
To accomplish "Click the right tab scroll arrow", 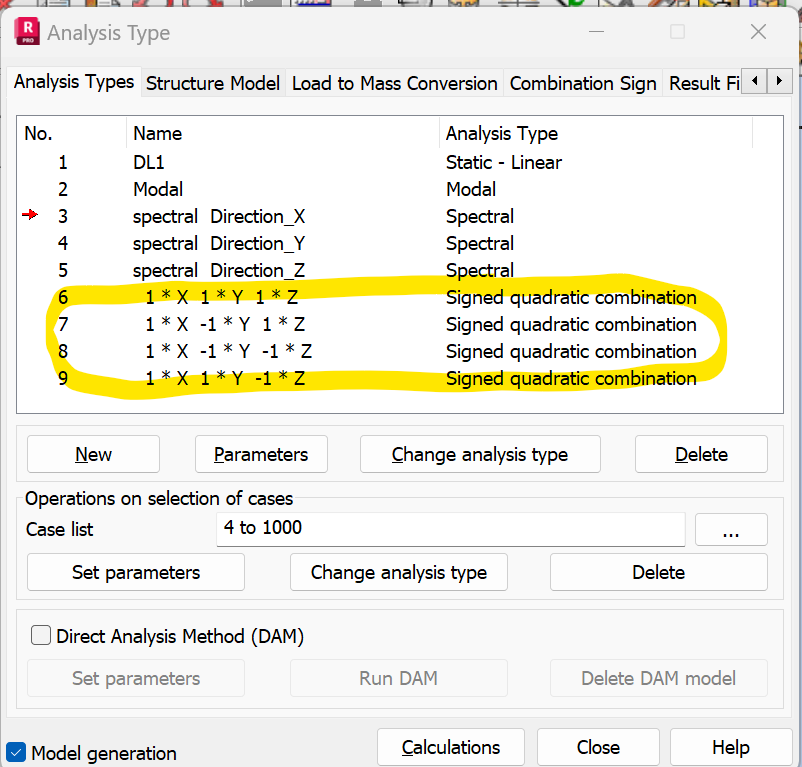I will 778,82.
